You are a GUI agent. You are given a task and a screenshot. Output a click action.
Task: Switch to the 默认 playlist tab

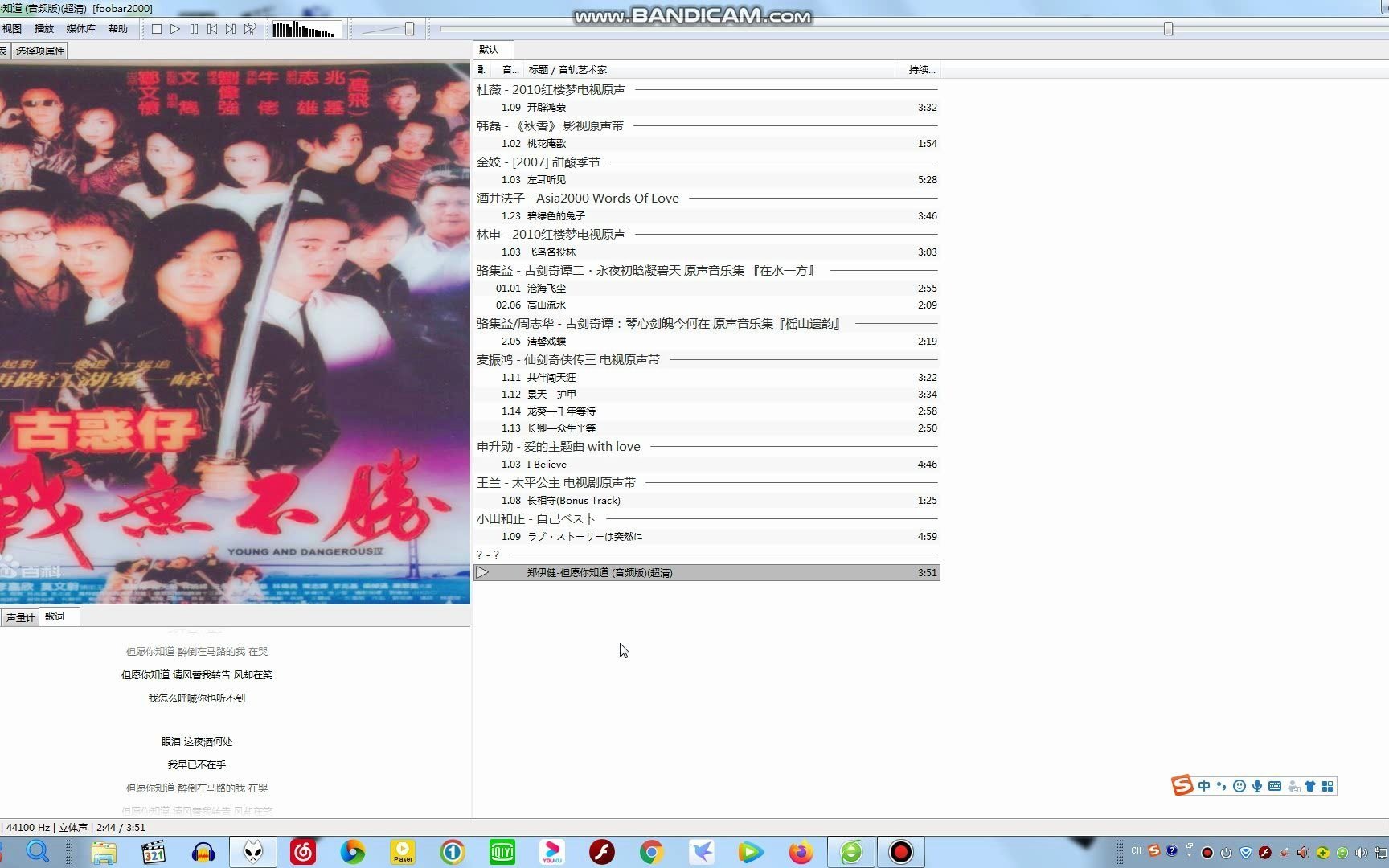(492, 50)
